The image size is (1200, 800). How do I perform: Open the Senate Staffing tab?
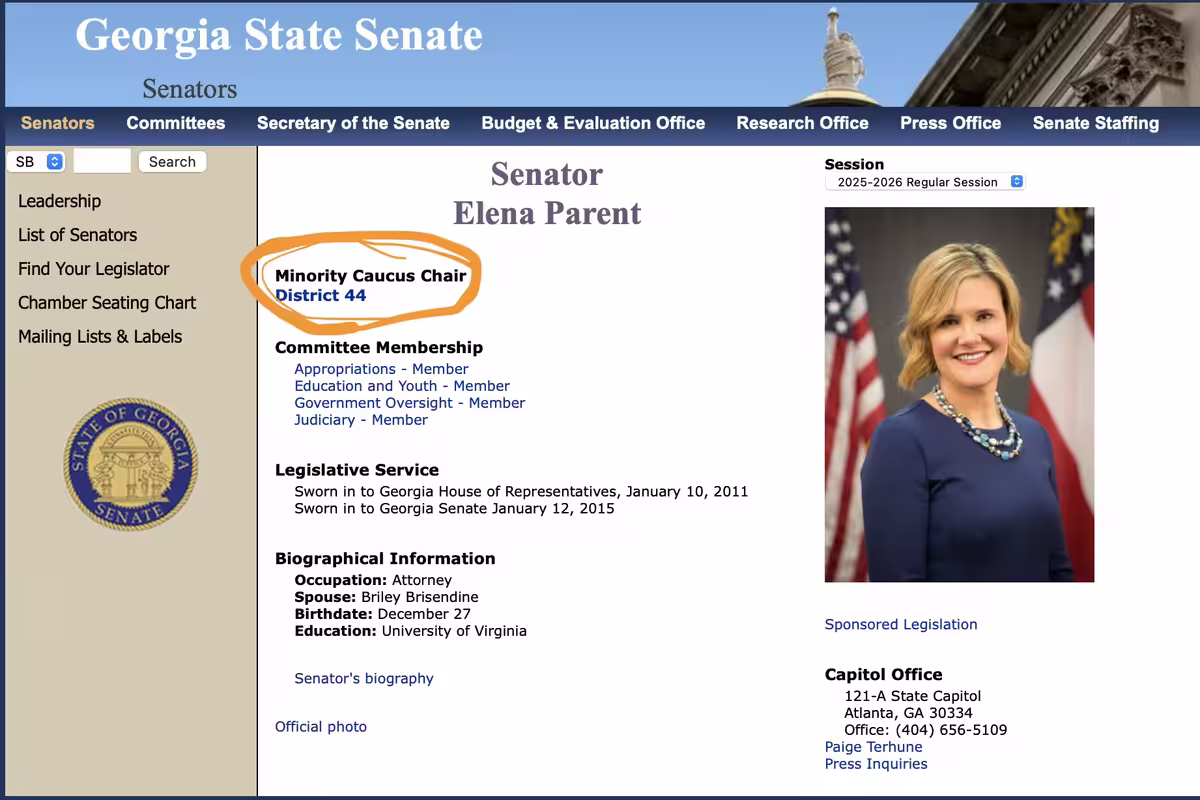click(1095, 123)
